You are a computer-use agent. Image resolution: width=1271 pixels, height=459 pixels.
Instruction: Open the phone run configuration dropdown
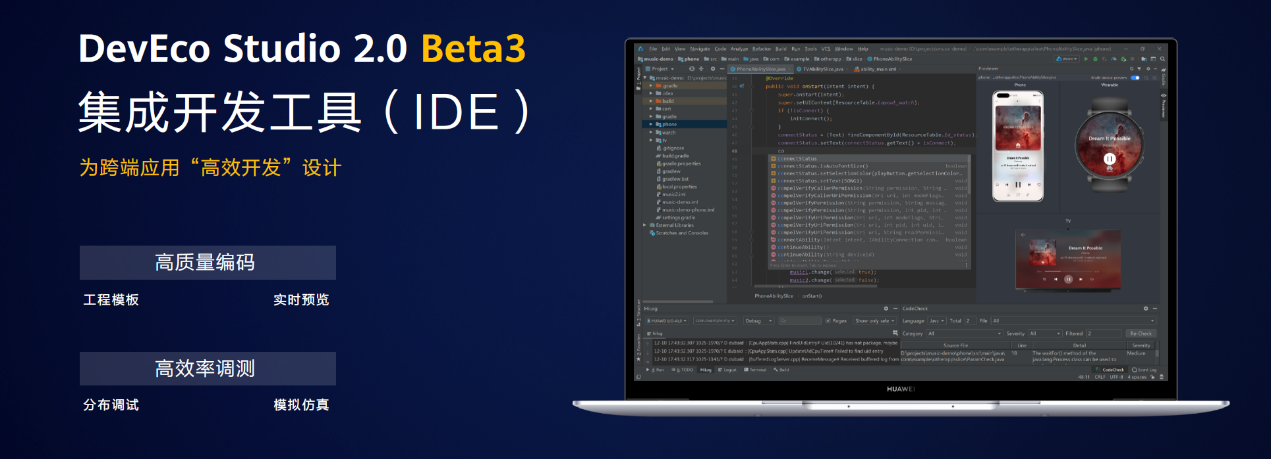[1066, 59]
